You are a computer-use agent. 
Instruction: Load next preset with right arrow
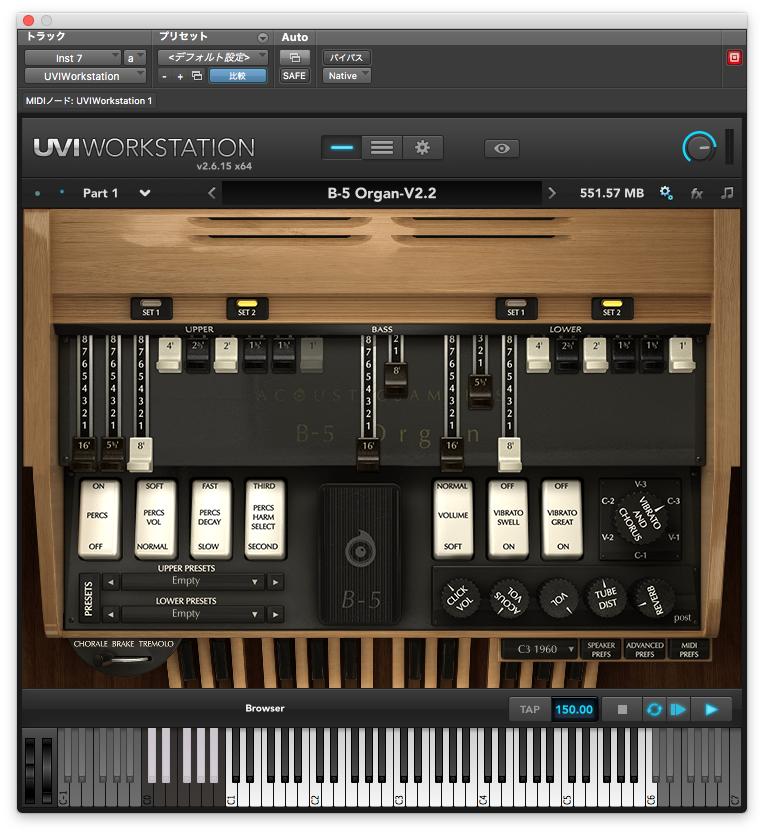tap(552, 193)
